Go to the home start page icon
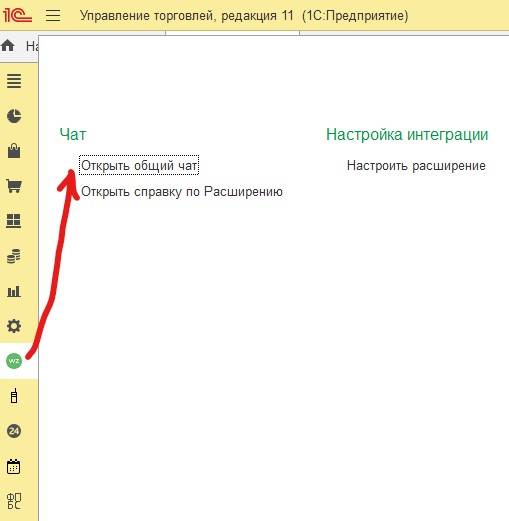 [x=8, y=45]
